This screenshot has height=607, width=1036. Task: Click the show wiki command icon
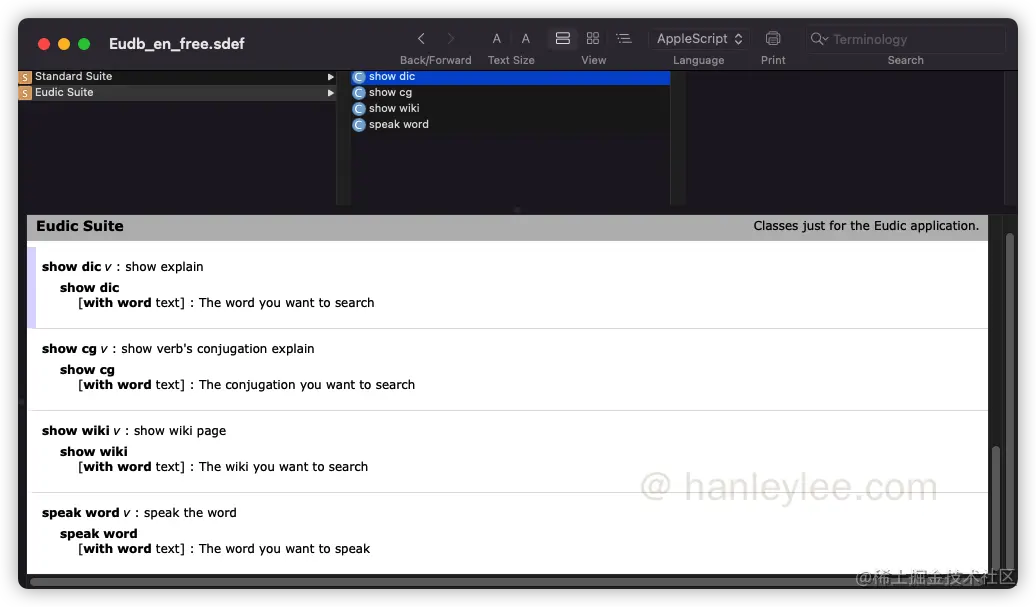359,109
